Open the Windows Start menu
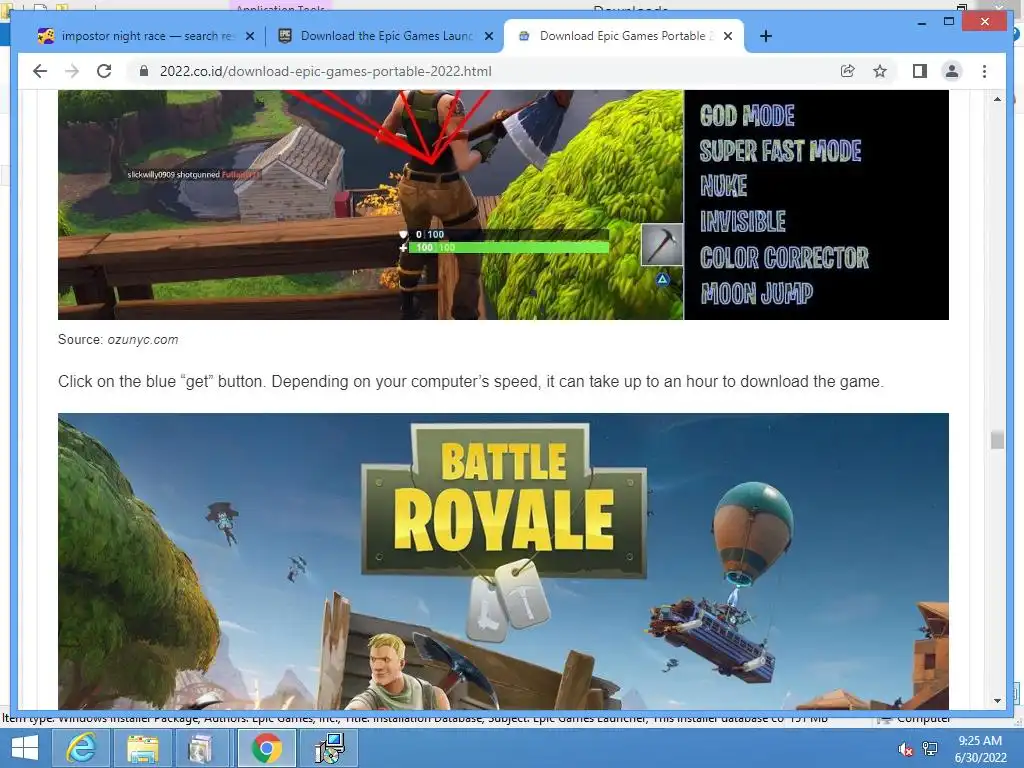 (24, 748)
